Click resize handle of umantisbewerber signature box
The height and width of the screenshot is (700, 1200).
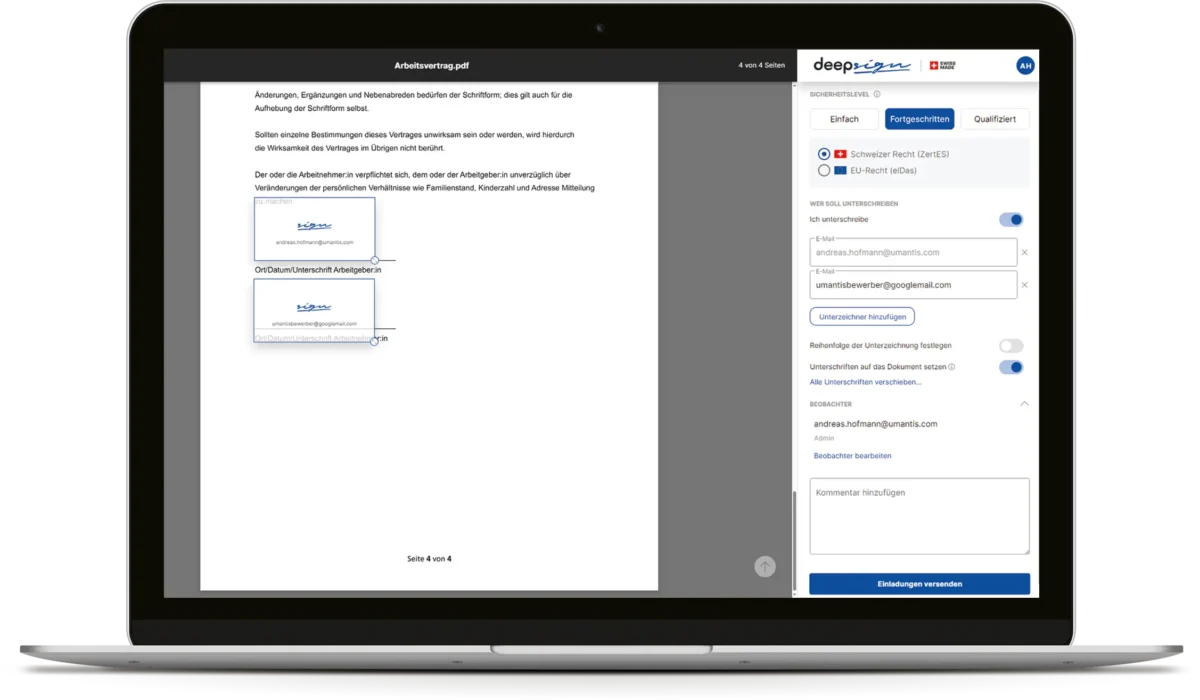coord(375,342)
